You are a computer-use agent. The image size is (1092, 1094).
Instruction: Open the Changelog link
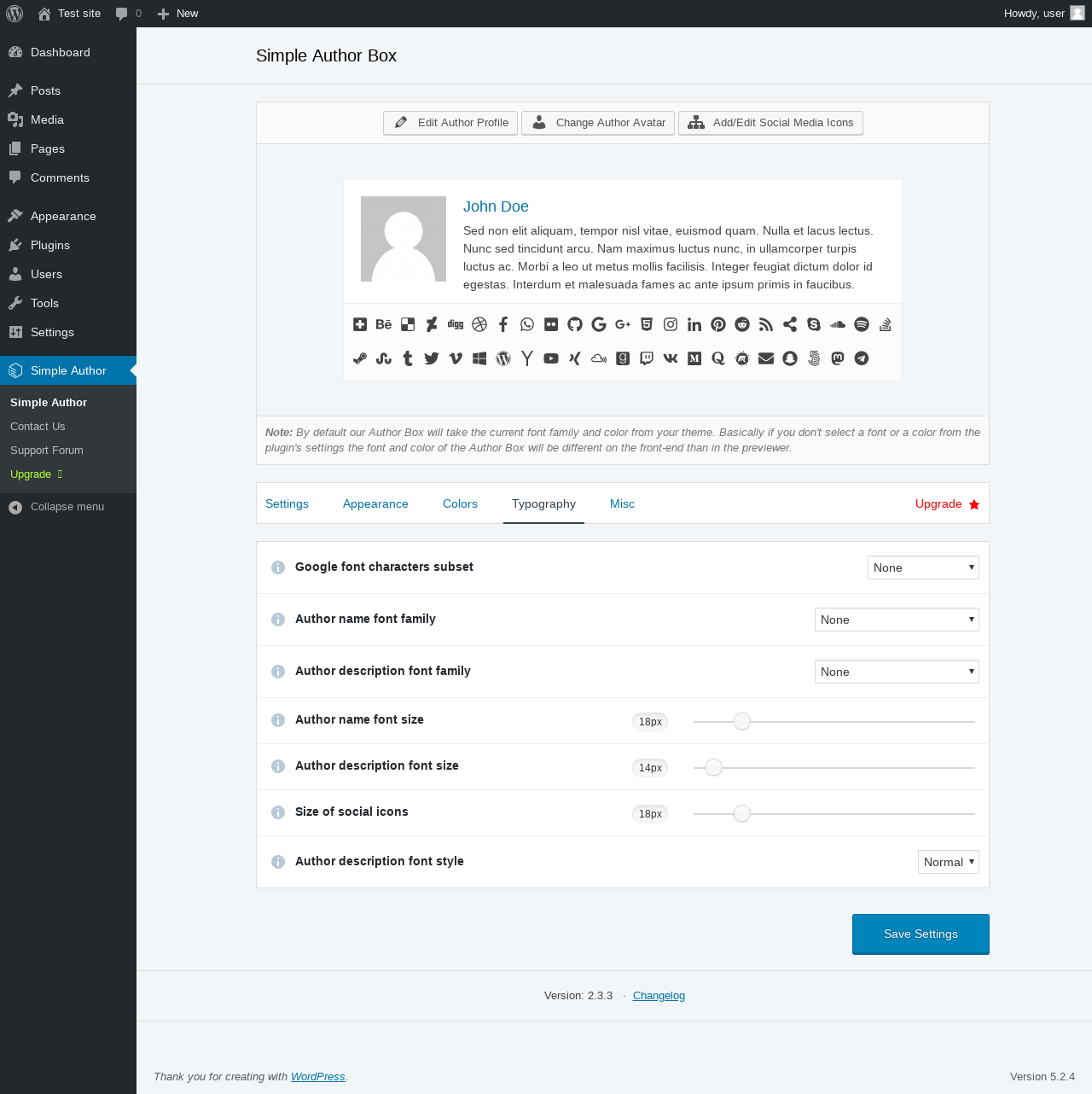coord(659,996)
